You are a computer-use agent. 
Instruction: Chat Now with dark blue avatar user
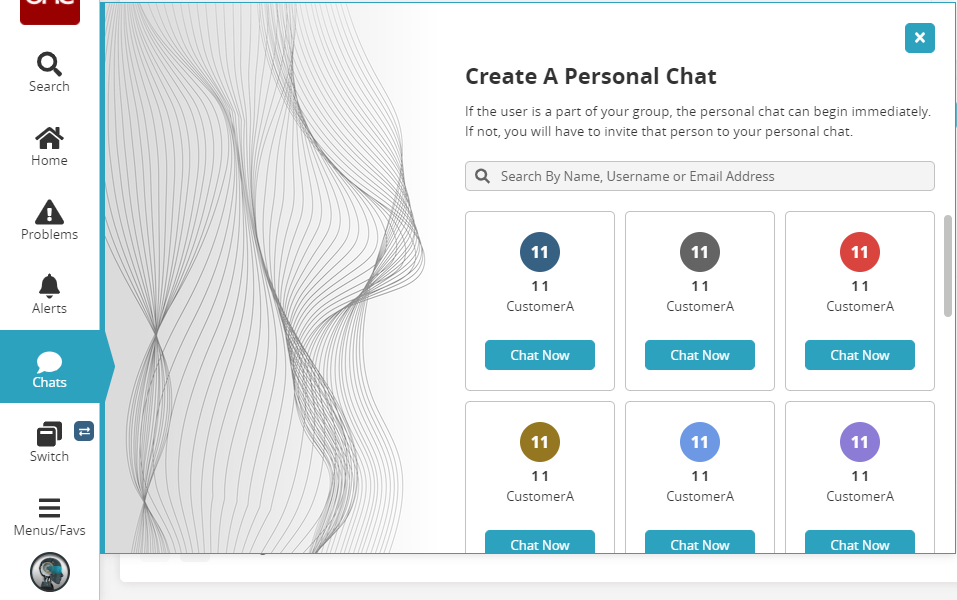point(540,355)
